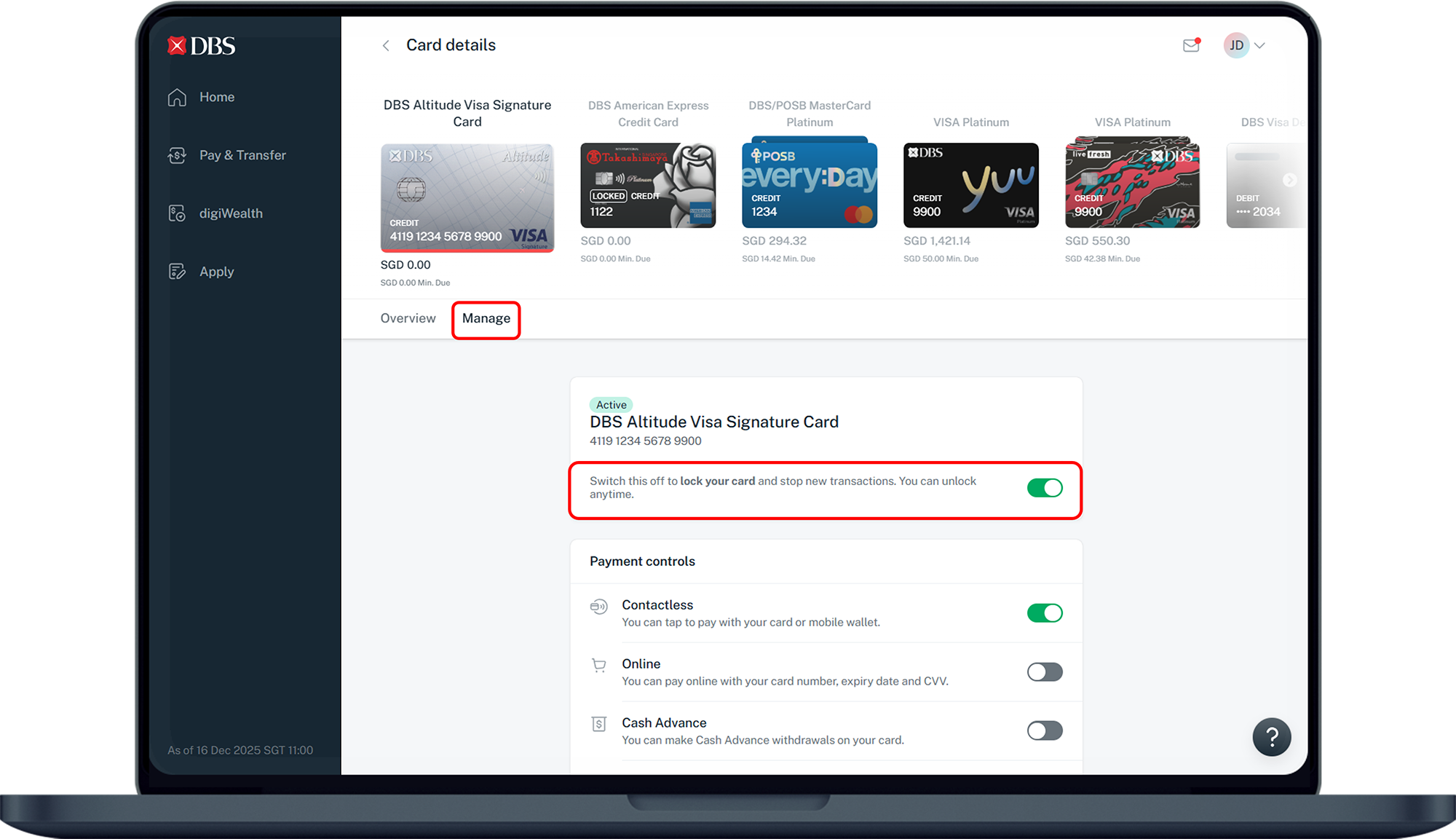Select the Pay & Transfer icon
The image size is (1456, 839).
coord(177,155)
